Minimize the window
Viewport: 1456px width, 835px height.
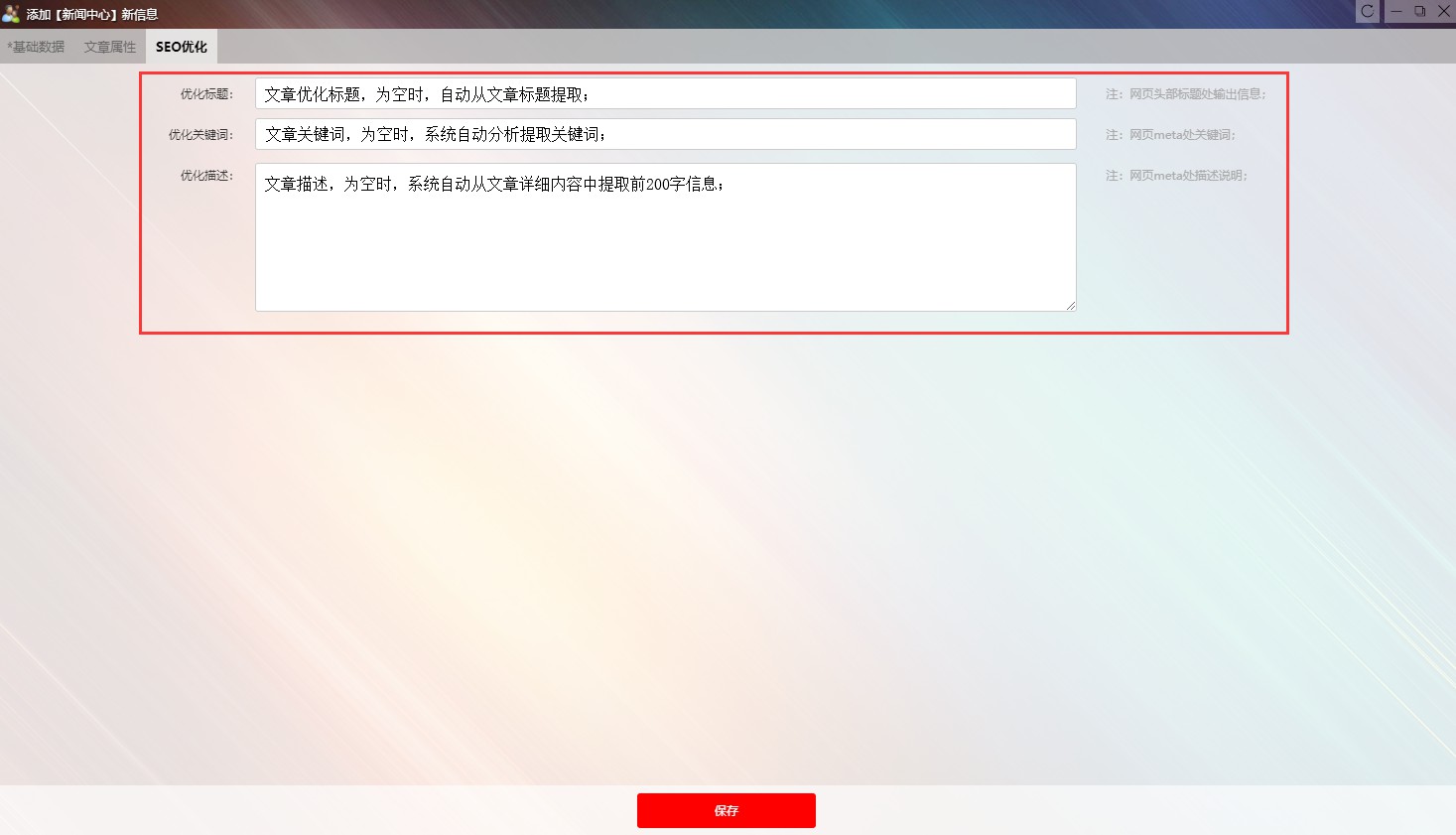tap(1395, 11)
